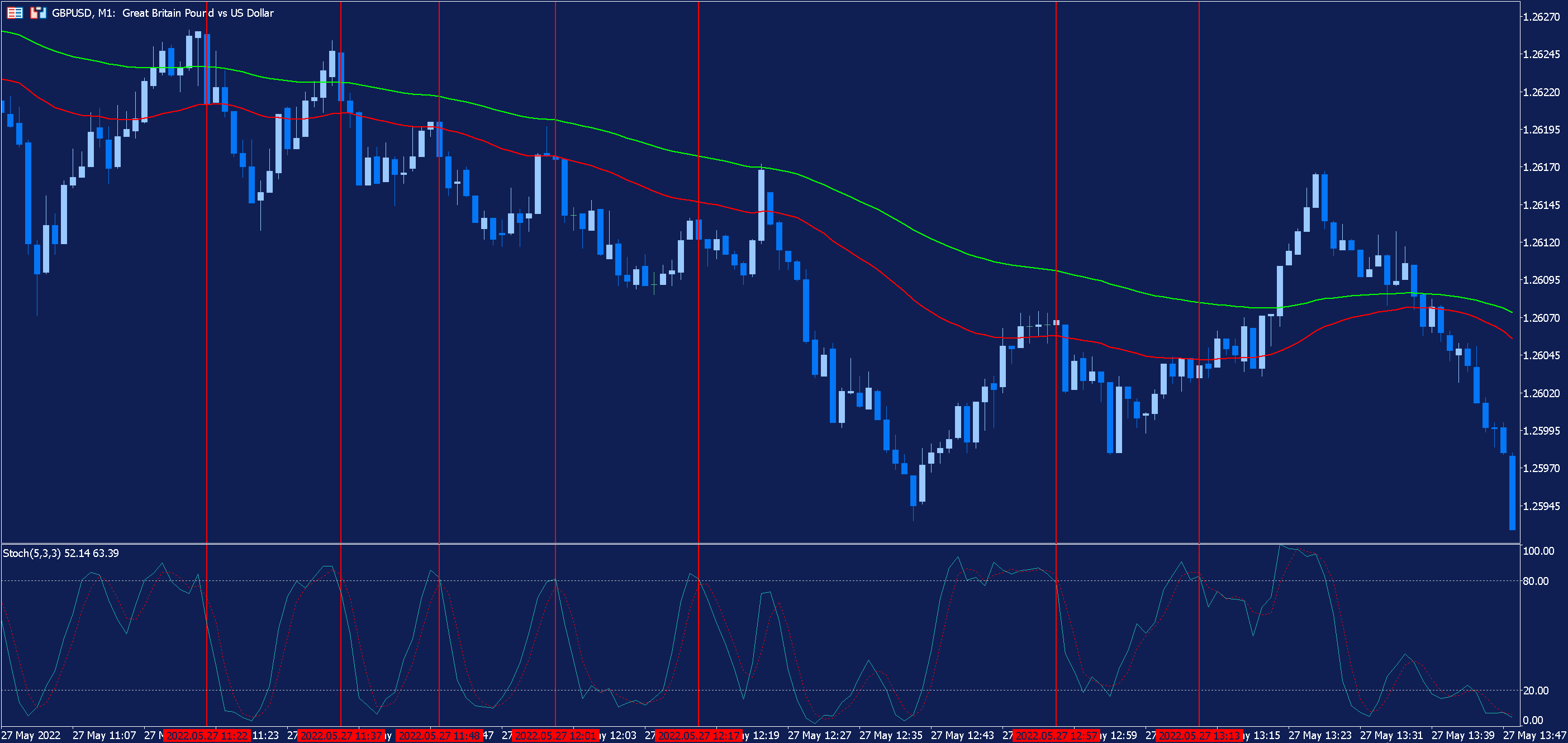The height and width of the screenshot is (743, 1568).
Task: Select the 2022.05.27 11:48 time marker label
Action: 439,736
